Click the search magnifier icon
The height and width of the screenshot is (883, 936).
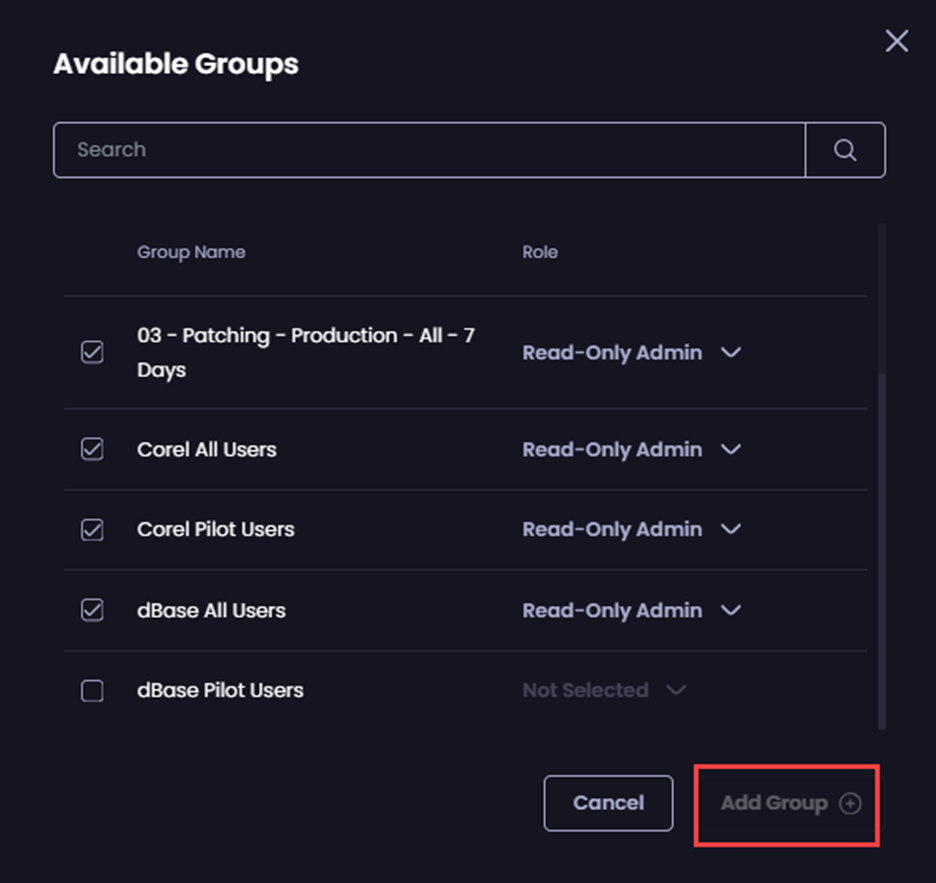coord(845,149)
